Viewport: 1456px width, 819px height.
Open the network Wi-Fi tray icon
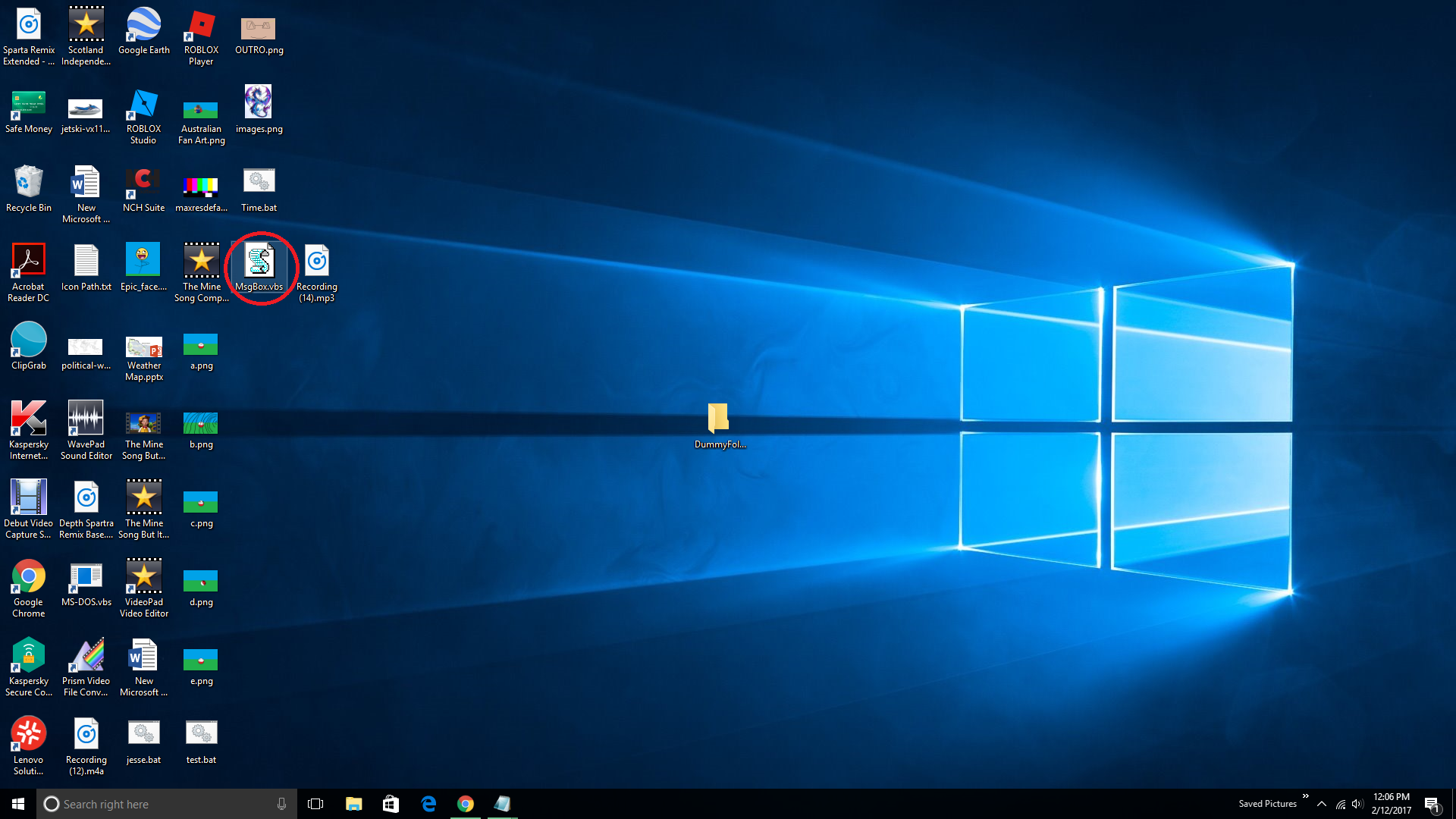click(1341, 804)
